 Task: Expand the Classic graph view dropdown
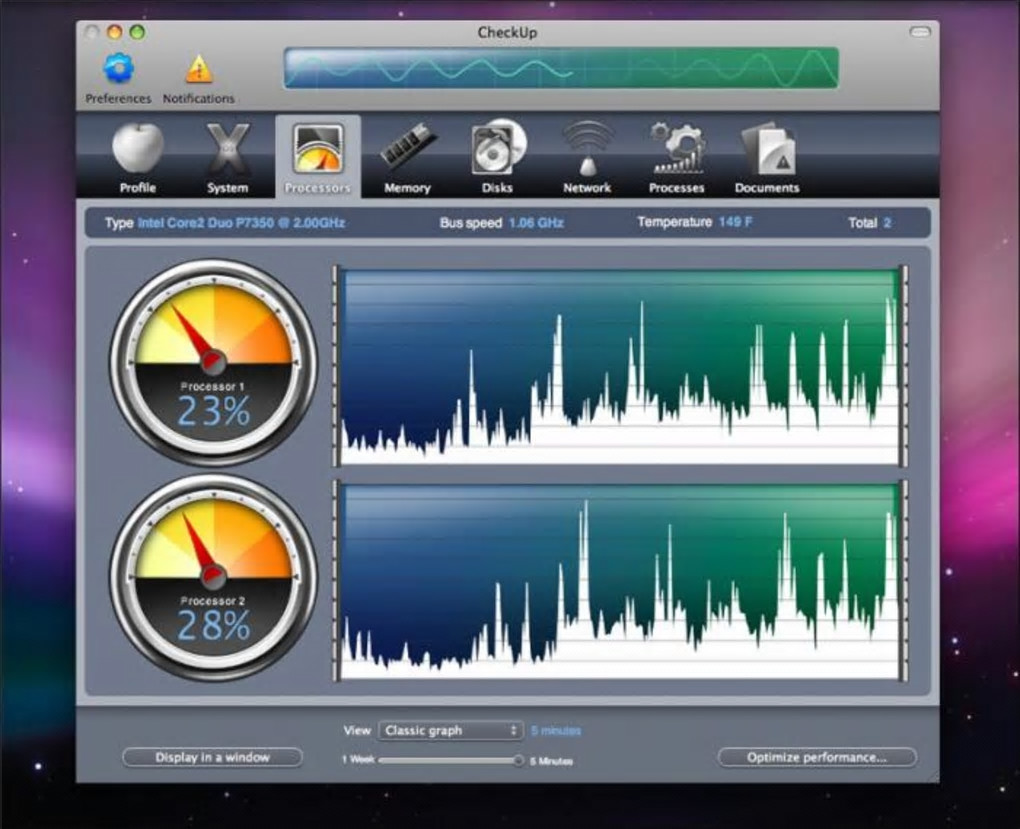click(451, 731)
